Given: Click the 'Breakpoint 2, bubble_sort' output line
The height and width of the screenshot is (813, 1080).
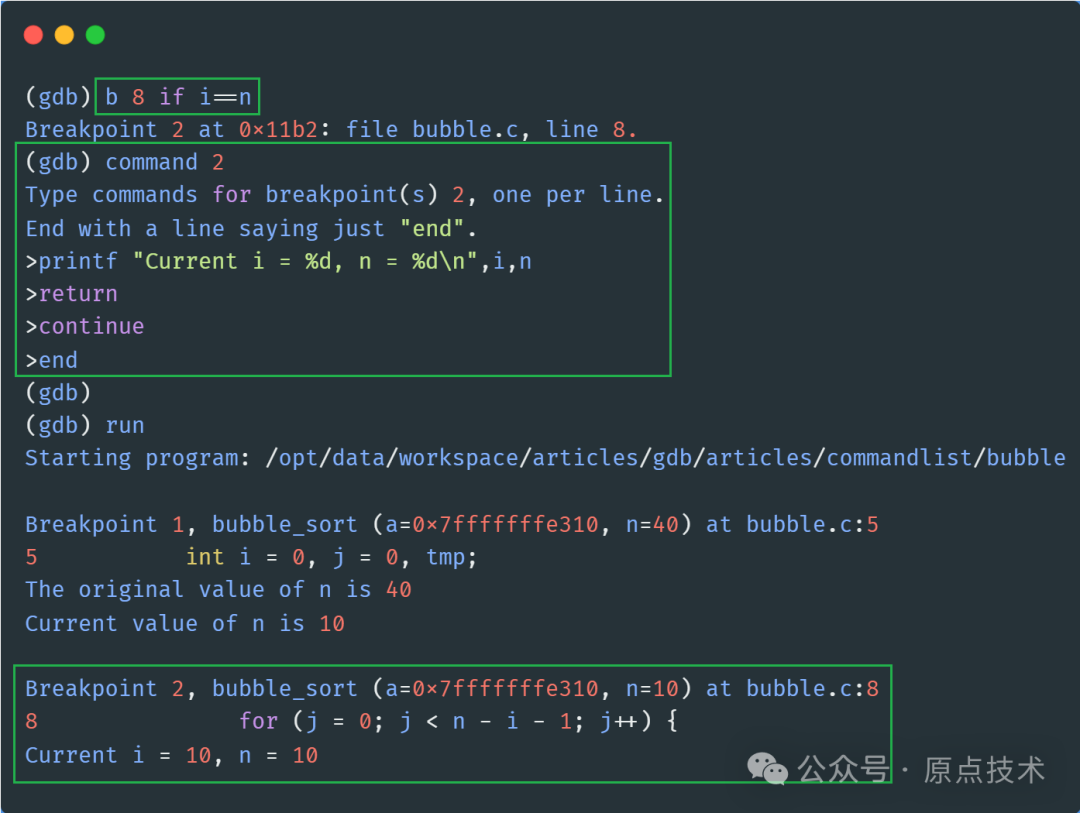Looking at the screenshot, I should tap(452, 688).
